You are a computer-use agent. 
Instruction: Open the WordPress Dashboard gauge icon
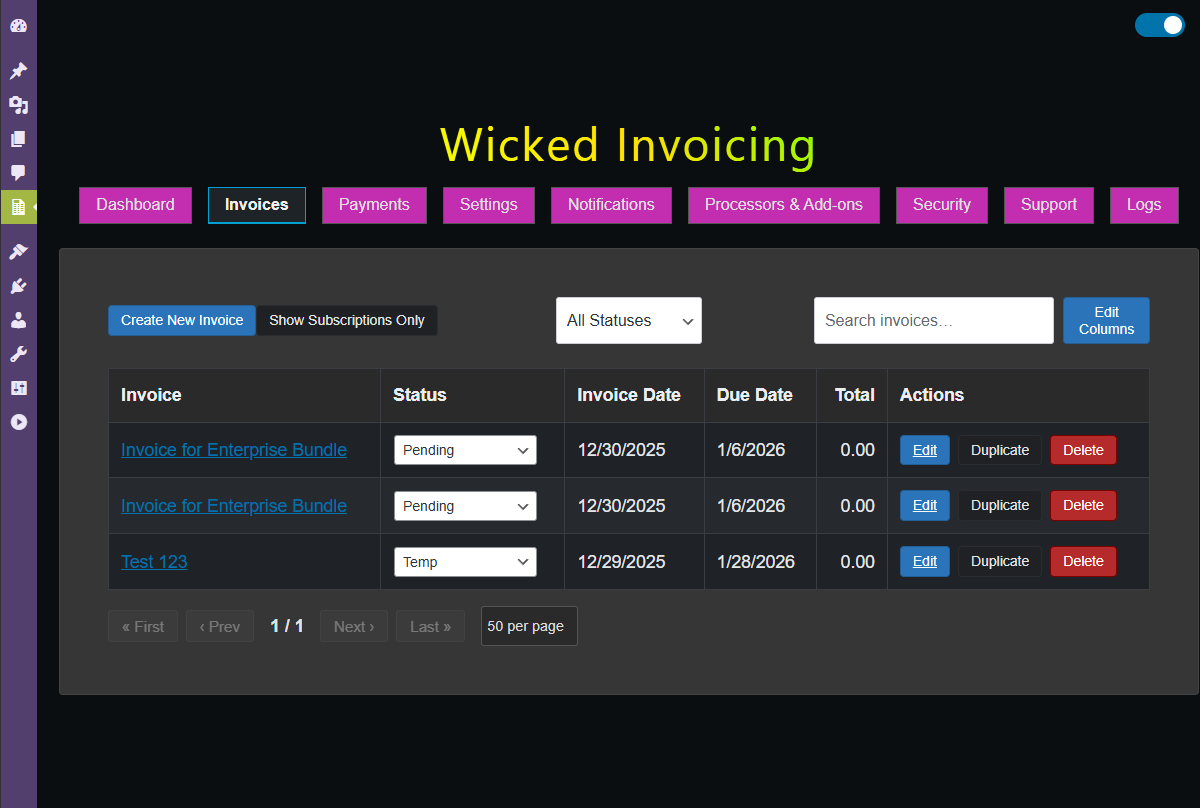18,25
